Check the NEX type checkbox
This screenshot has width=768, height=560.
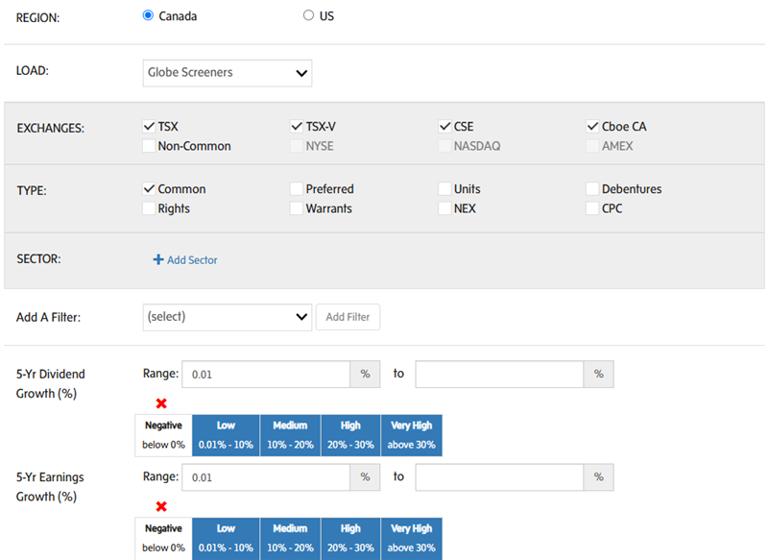[445, 208]
